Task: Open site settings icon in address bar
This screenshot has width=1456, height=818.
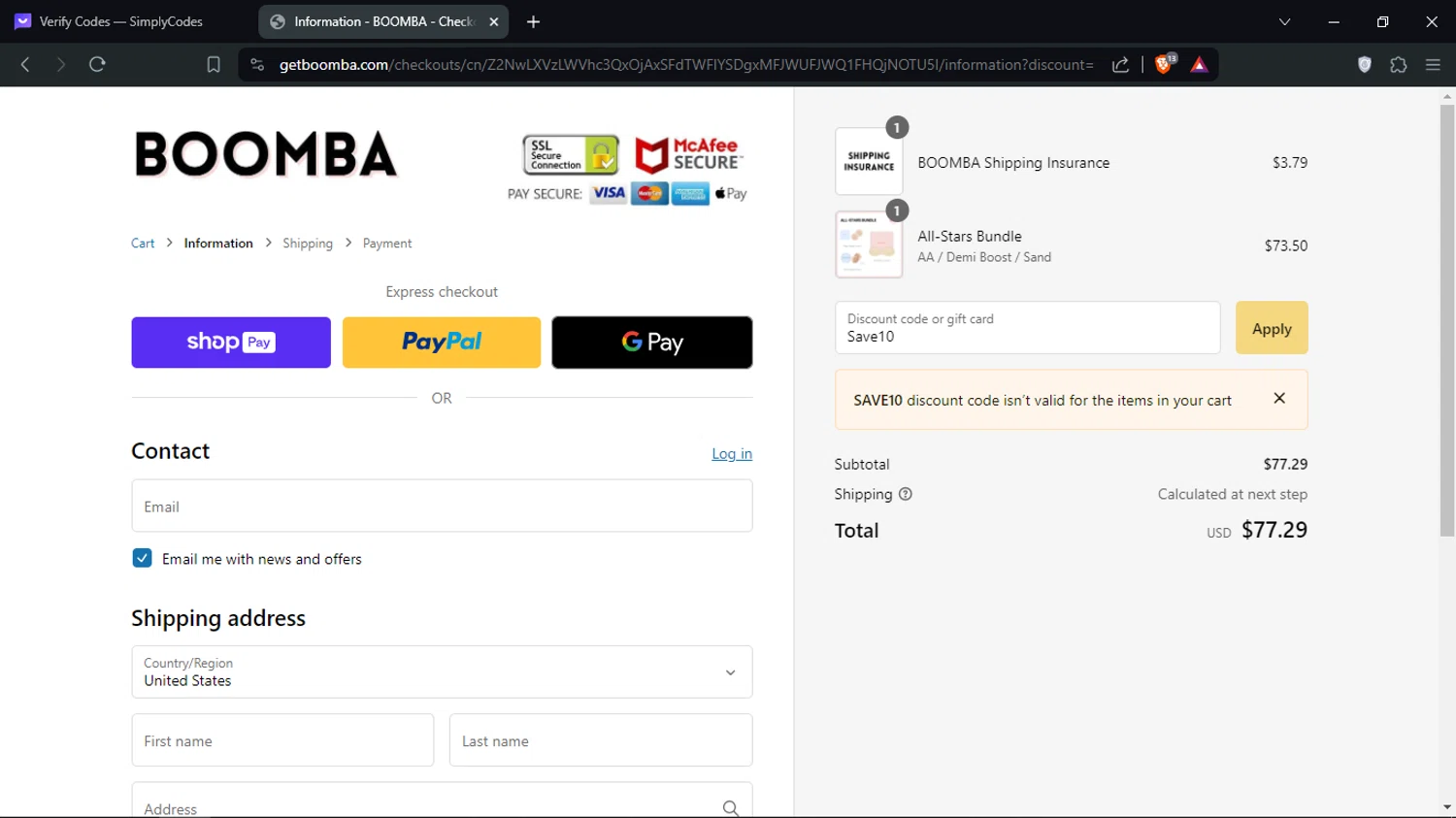Action: (257, 64)
